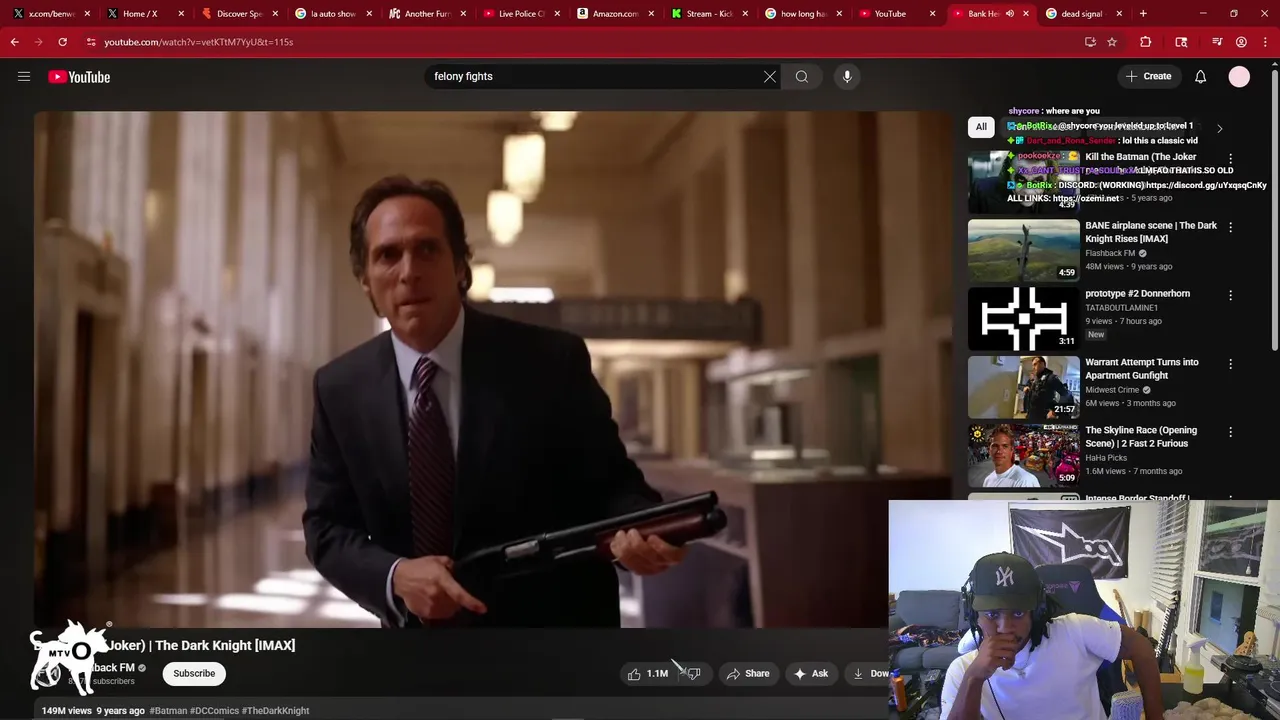1280x720 pixels.
Task: Select the 'All' filter chip
Action: (981, 127)
